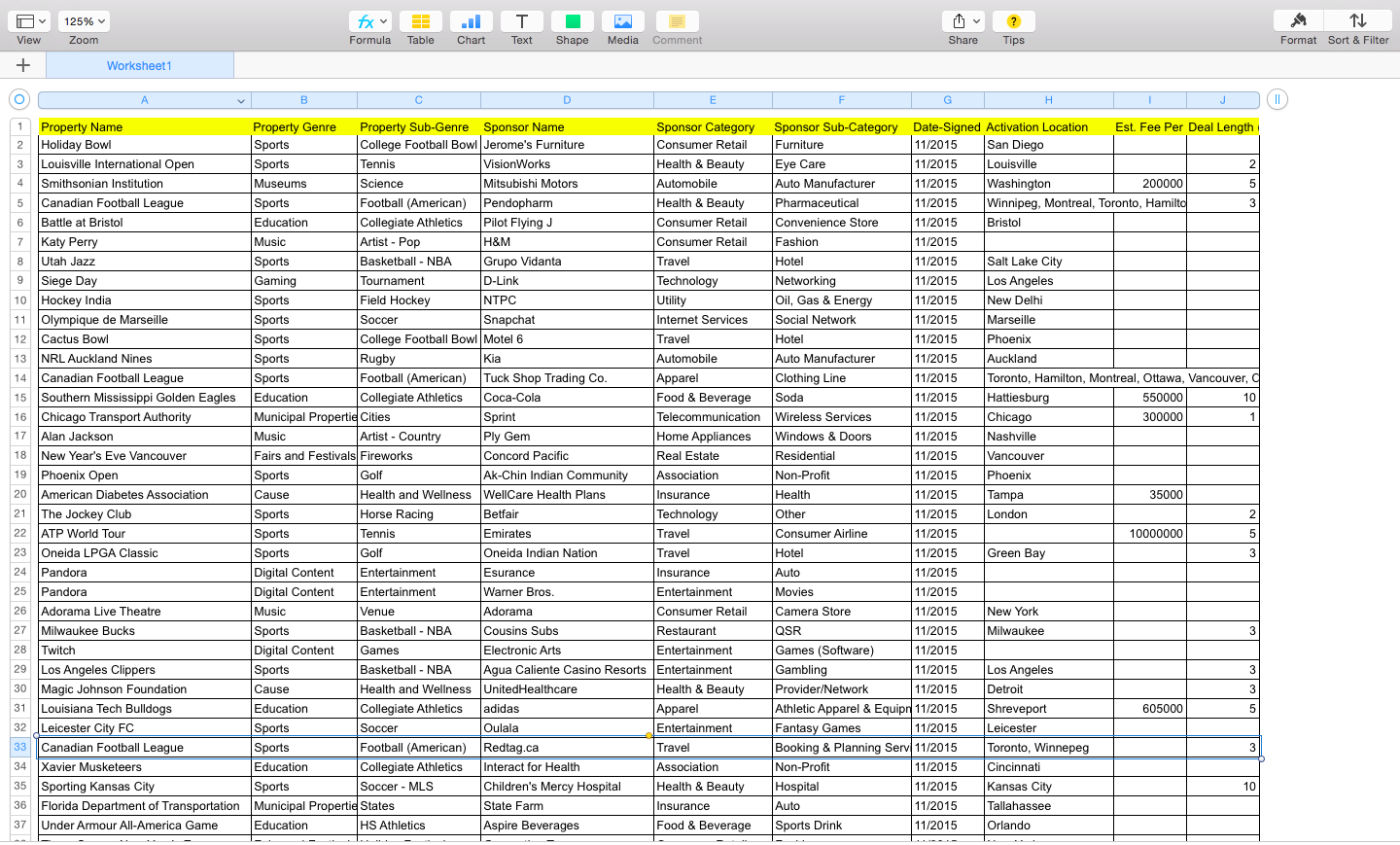Viewport: 1400px width, 845px height.
Task: Select cell 'Salt Lake City'
Action: click(1049, 262)
